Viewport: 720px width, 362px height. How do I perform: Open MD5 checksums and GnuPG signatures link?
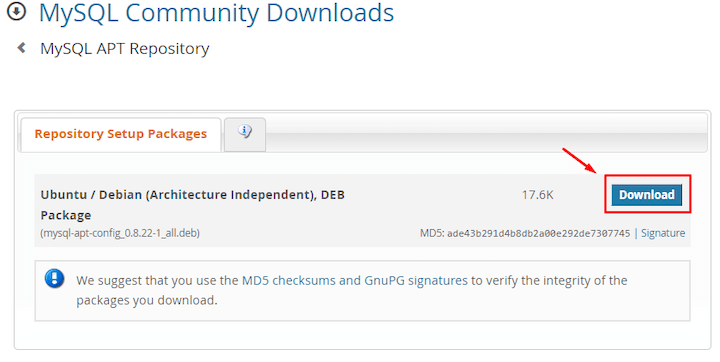click(354, 280)
